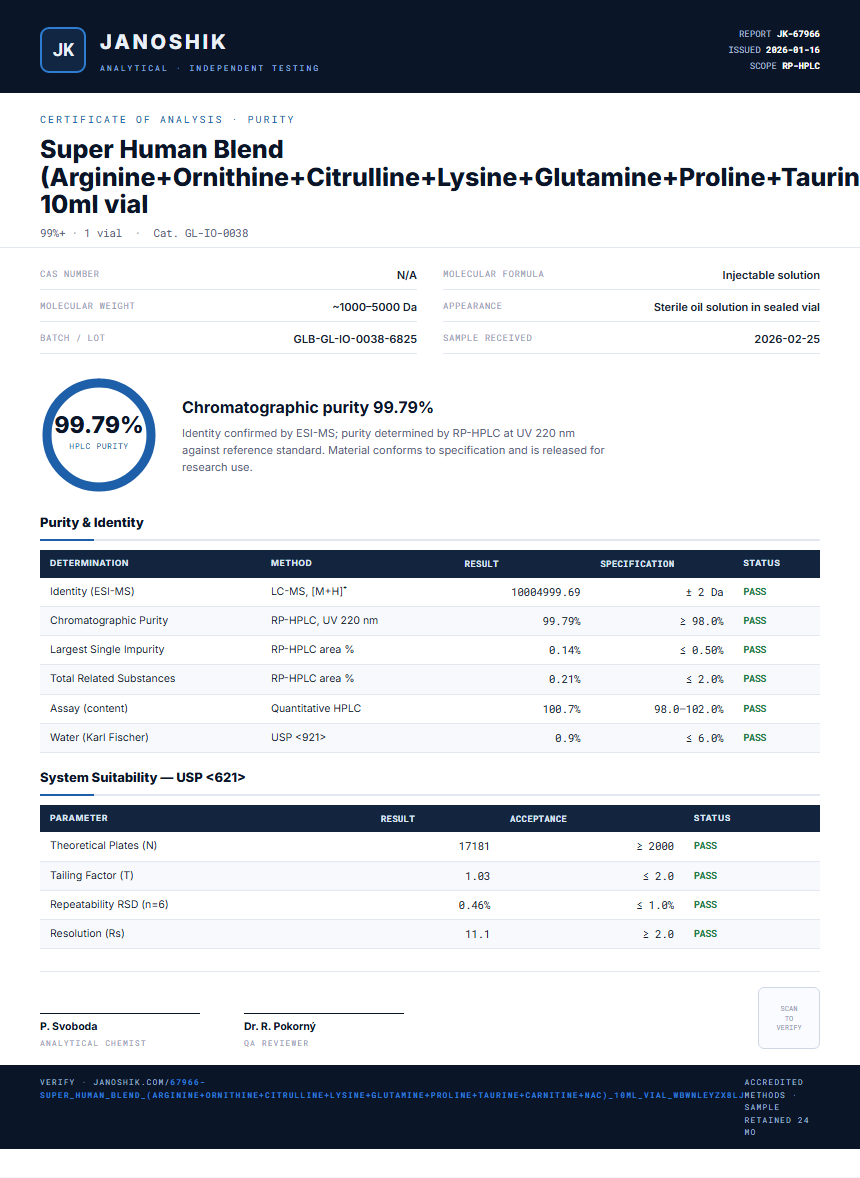This screenshot has width=860, height=1178.
Task: Select assay result 100.7%
Action: (562, 709)
